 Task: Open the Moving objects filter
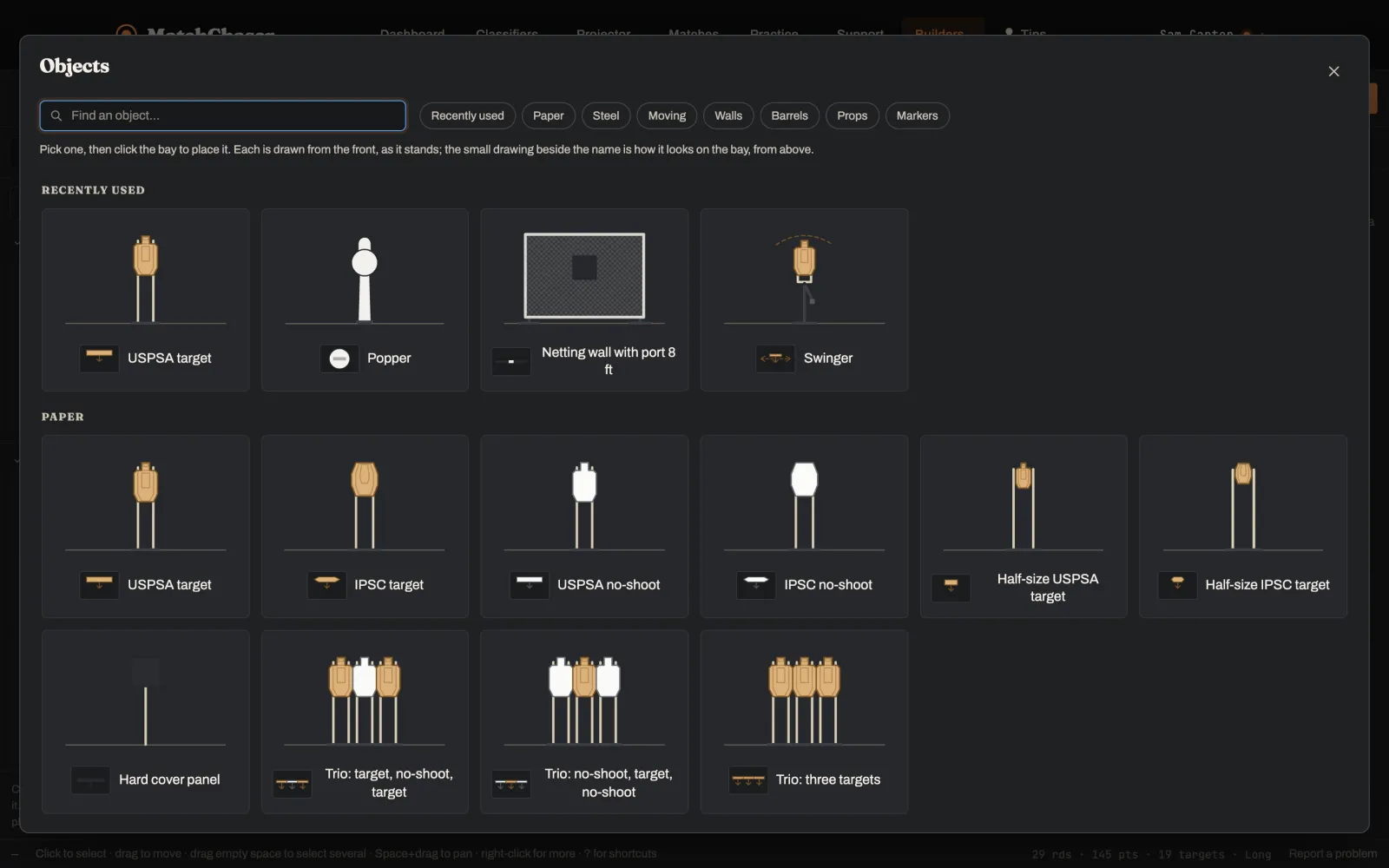point(667,115)
